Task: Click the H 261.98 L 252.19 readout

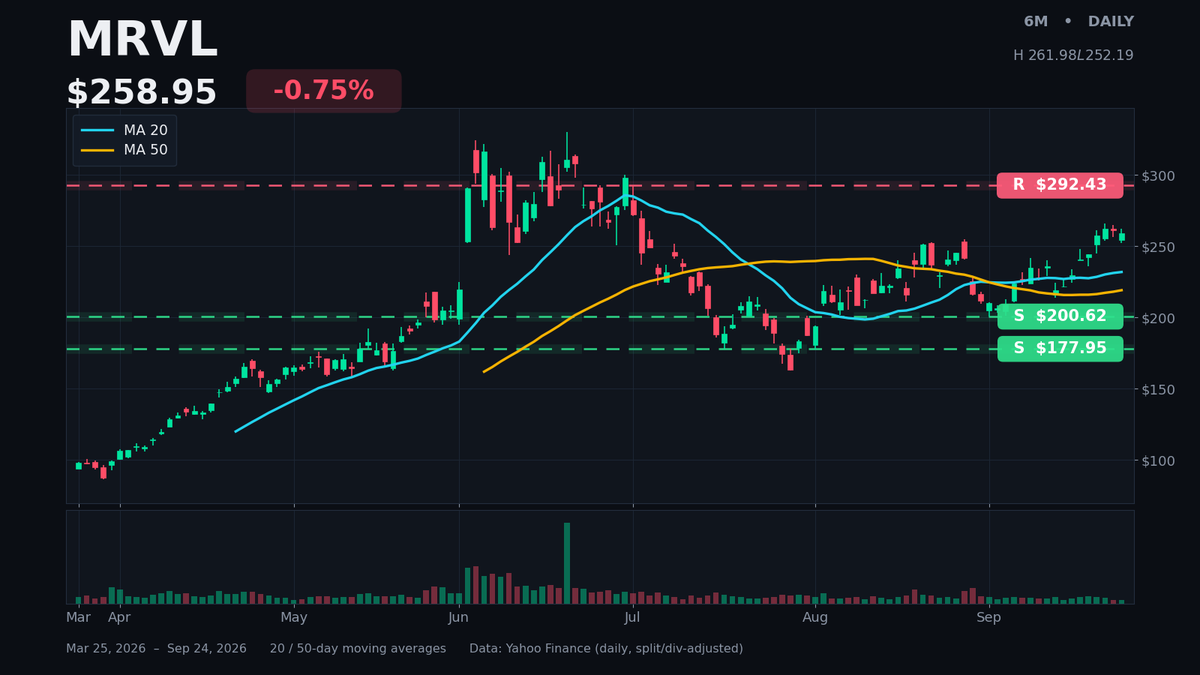Action: coord(1073,55)
